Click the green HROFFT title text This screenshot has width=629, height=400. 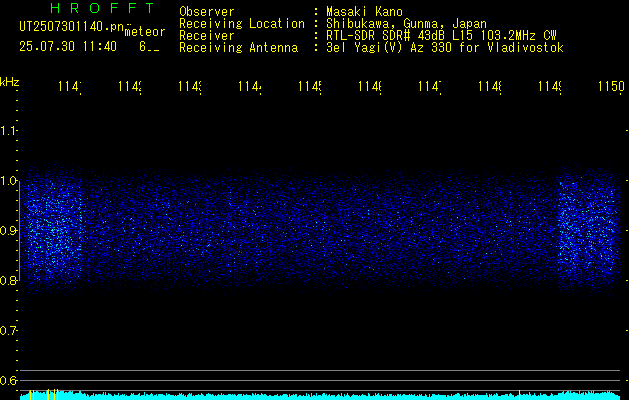click(x=102, y=8)
